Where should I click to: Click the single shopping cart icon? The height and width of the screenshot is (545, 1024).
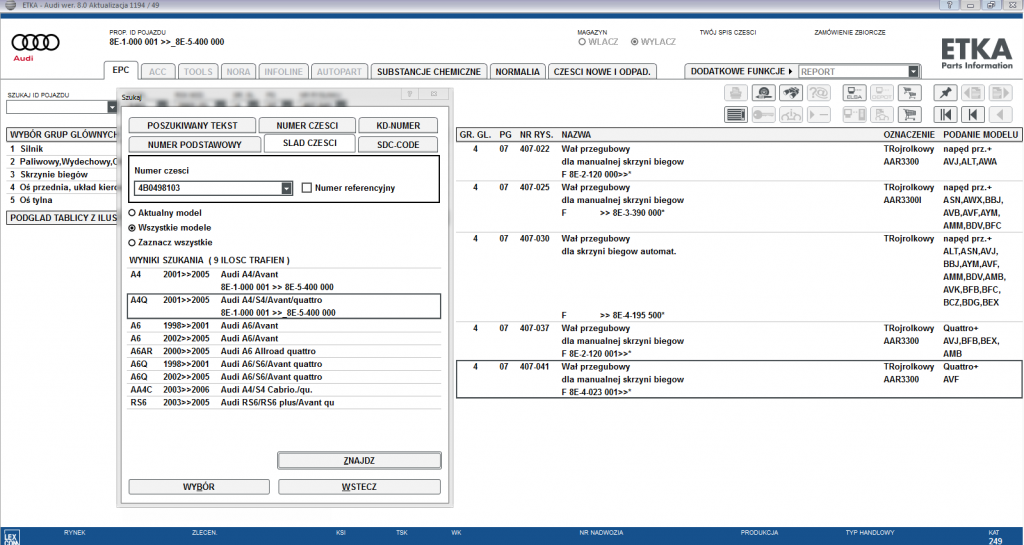pyautogui.click(x=910, y=114)
